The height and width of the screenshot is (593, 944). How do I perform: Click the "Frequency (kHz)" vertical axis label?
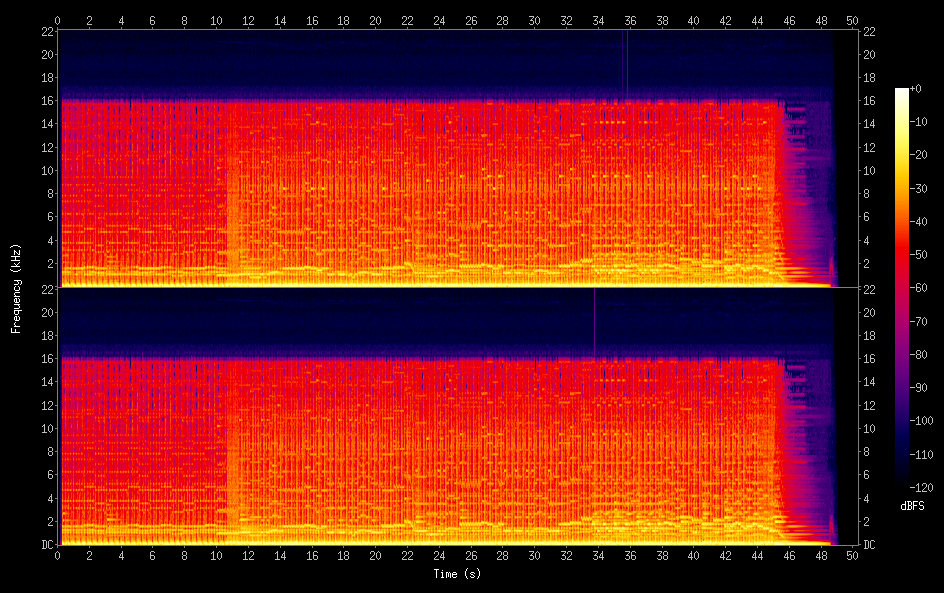click(x=16, y=288)
